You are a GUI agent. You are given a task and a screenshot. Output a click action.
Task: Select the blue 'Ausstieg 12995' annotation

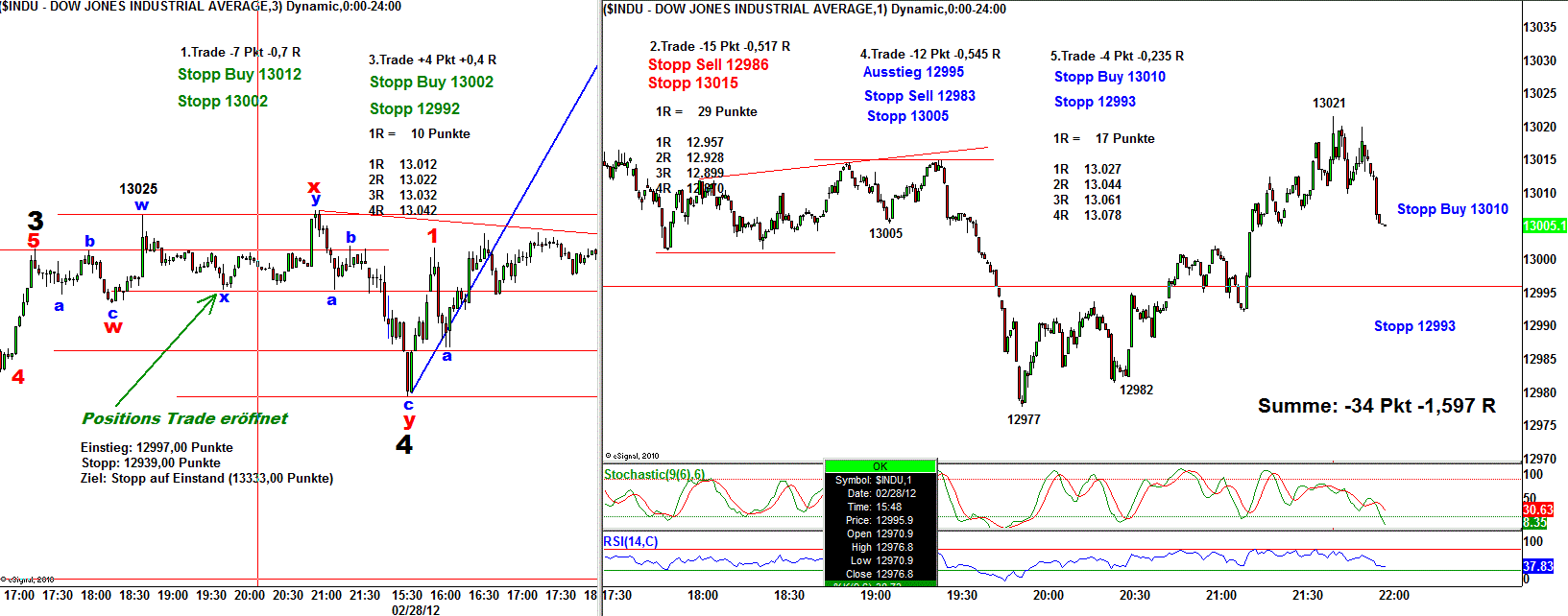coord(913,72)
